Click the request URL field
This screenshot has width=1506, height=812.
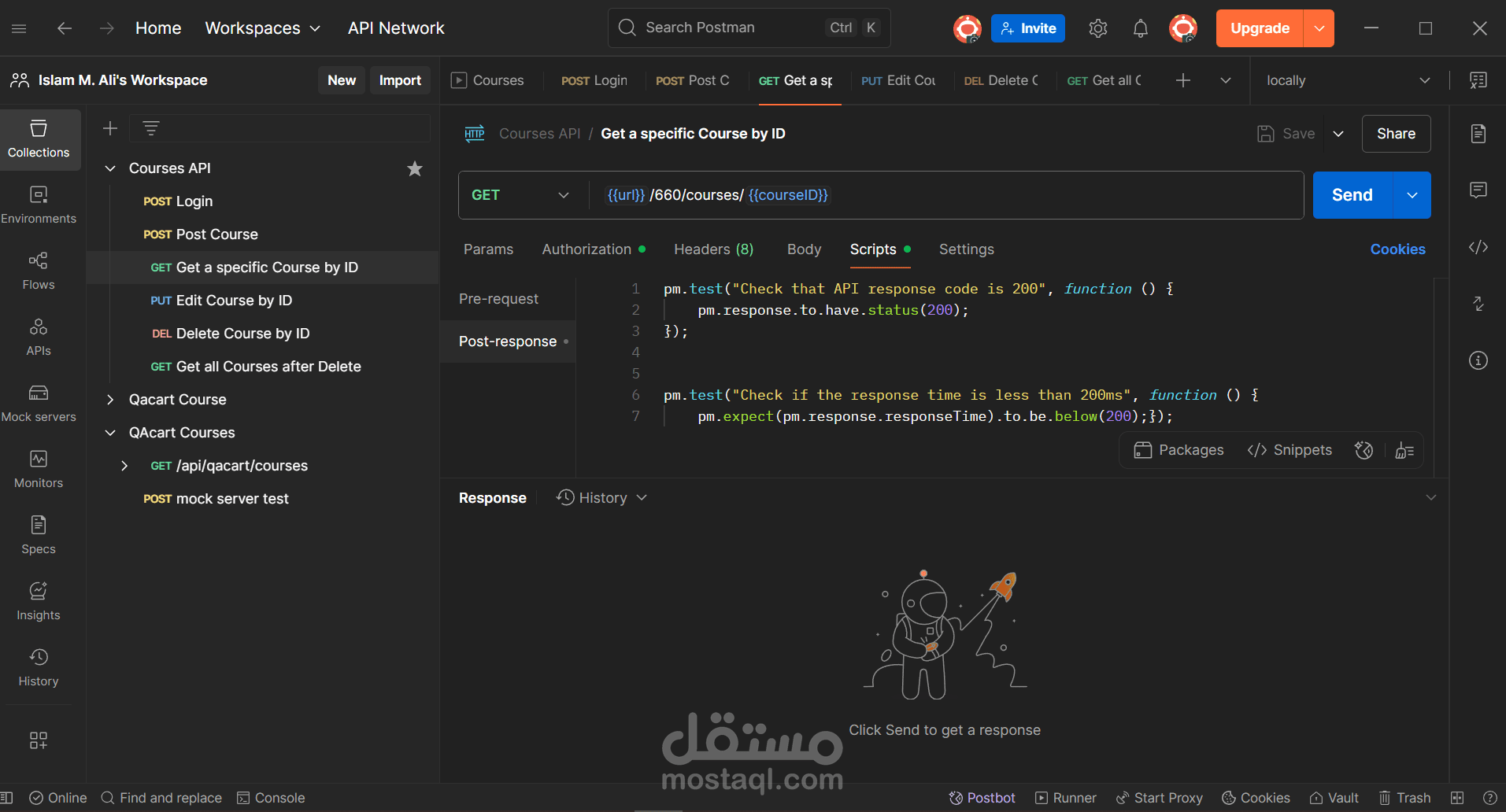click(x=945, y=195)
